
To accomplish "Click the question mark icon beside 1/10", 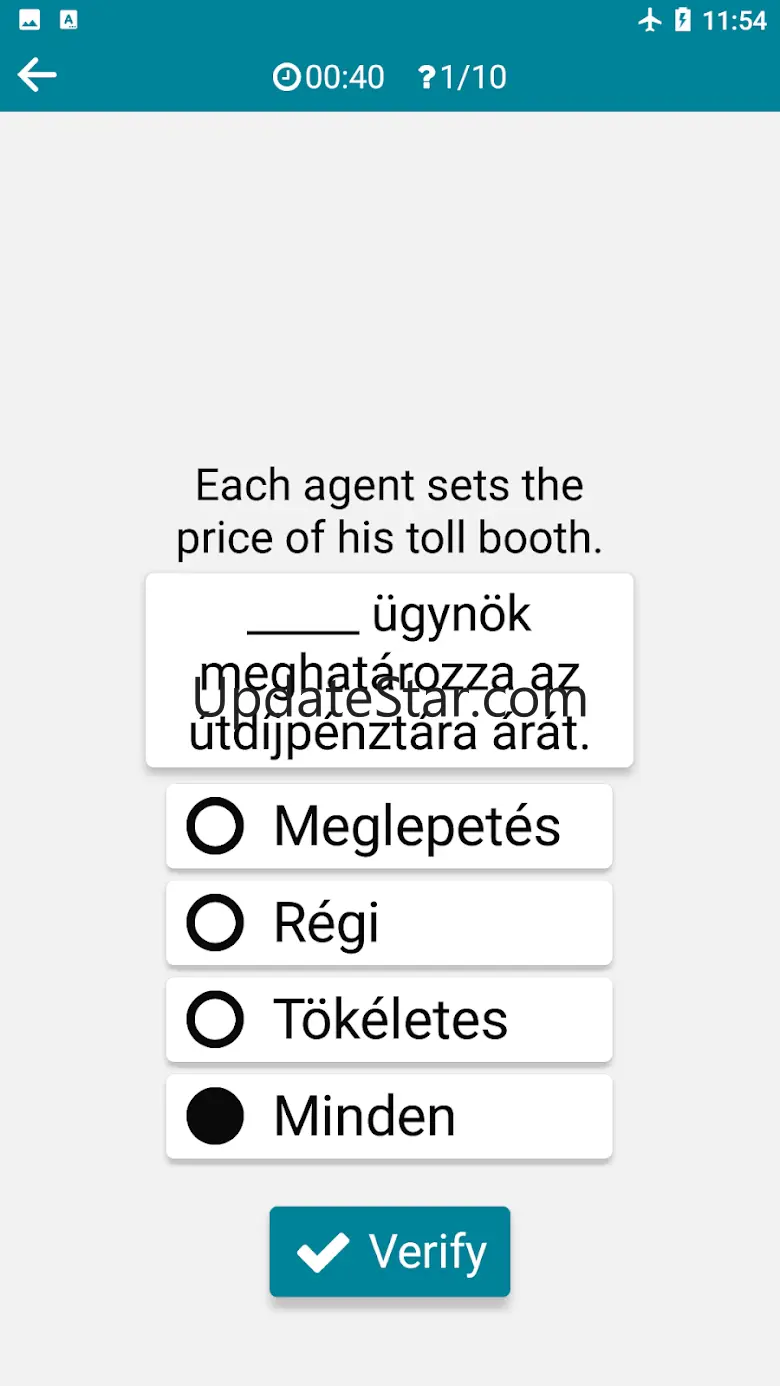I will pos(427,77).
